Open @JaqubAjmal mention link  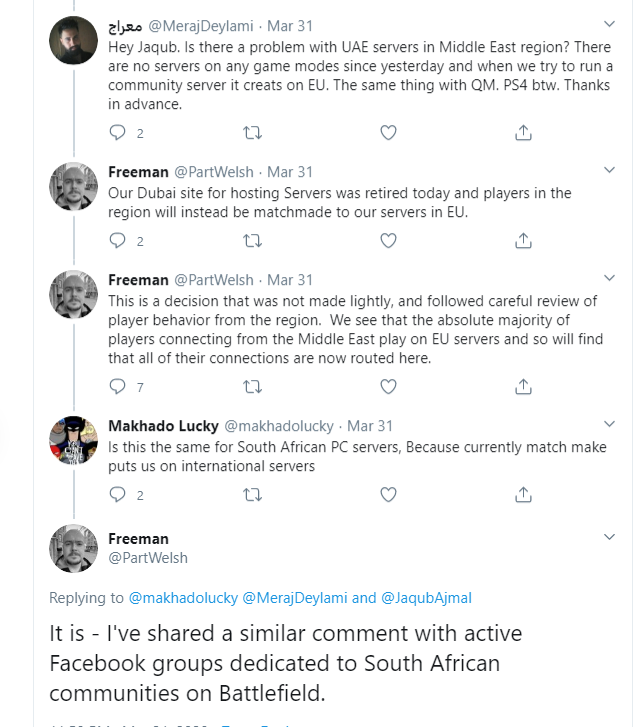tap(425, 598)
